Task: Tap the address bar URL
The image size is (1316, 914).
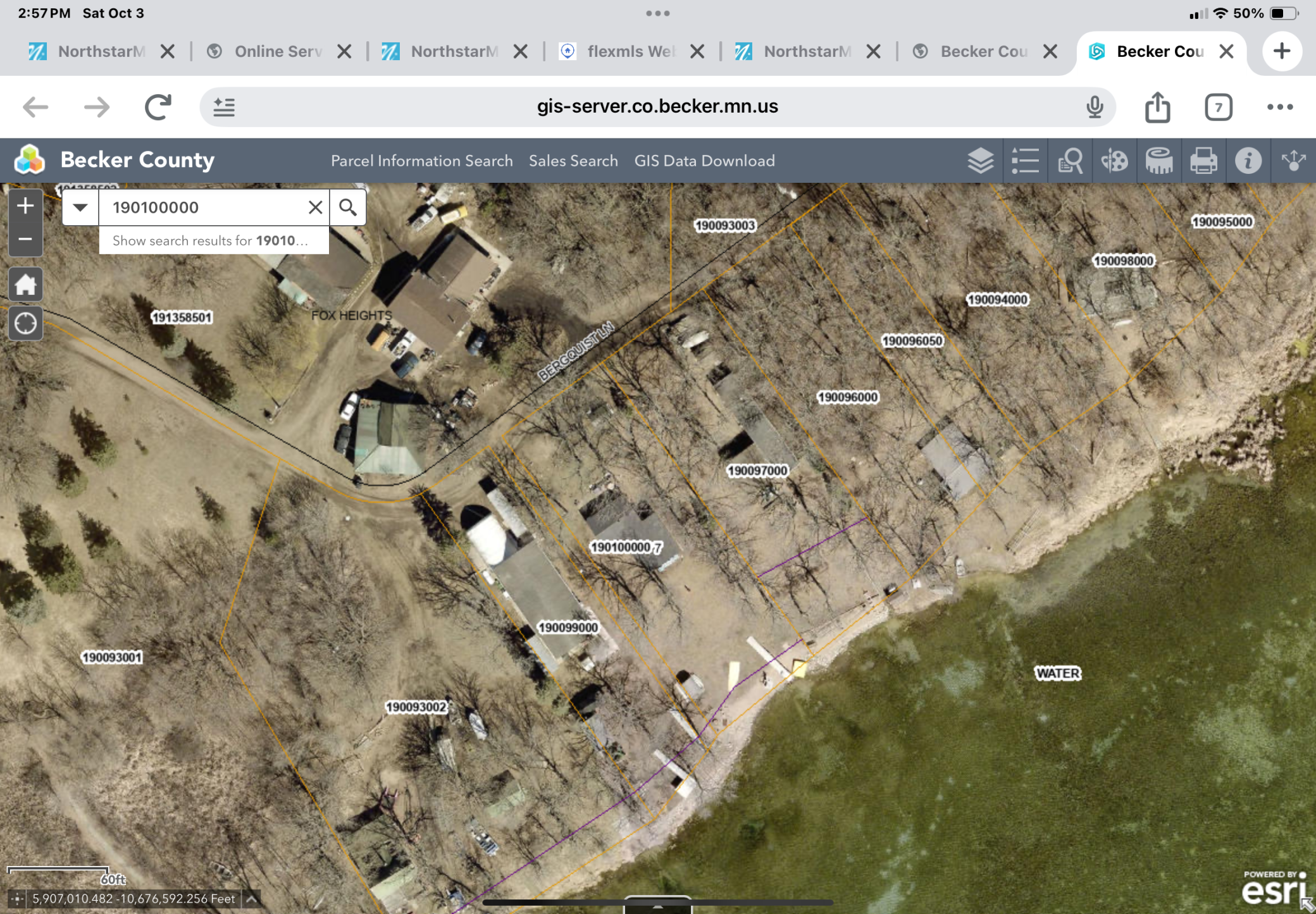Action: click(x=657, y=106)
